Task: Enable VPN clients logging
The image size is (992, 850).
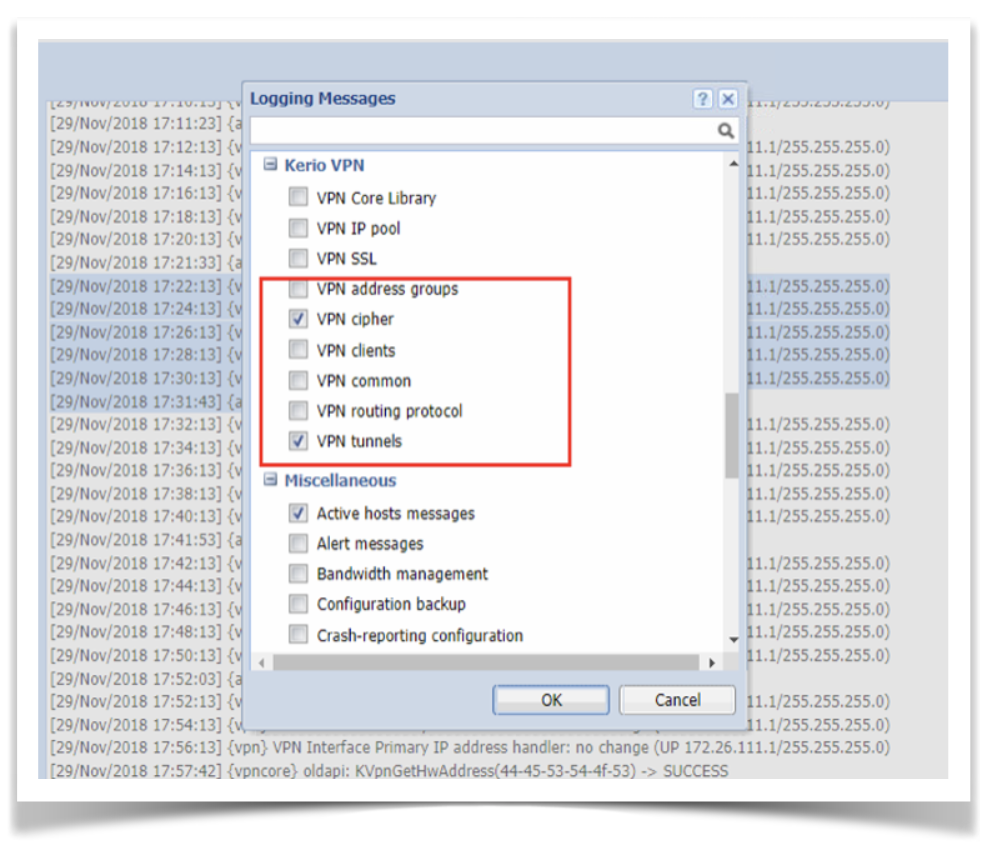Action: [x=298, y=349]
